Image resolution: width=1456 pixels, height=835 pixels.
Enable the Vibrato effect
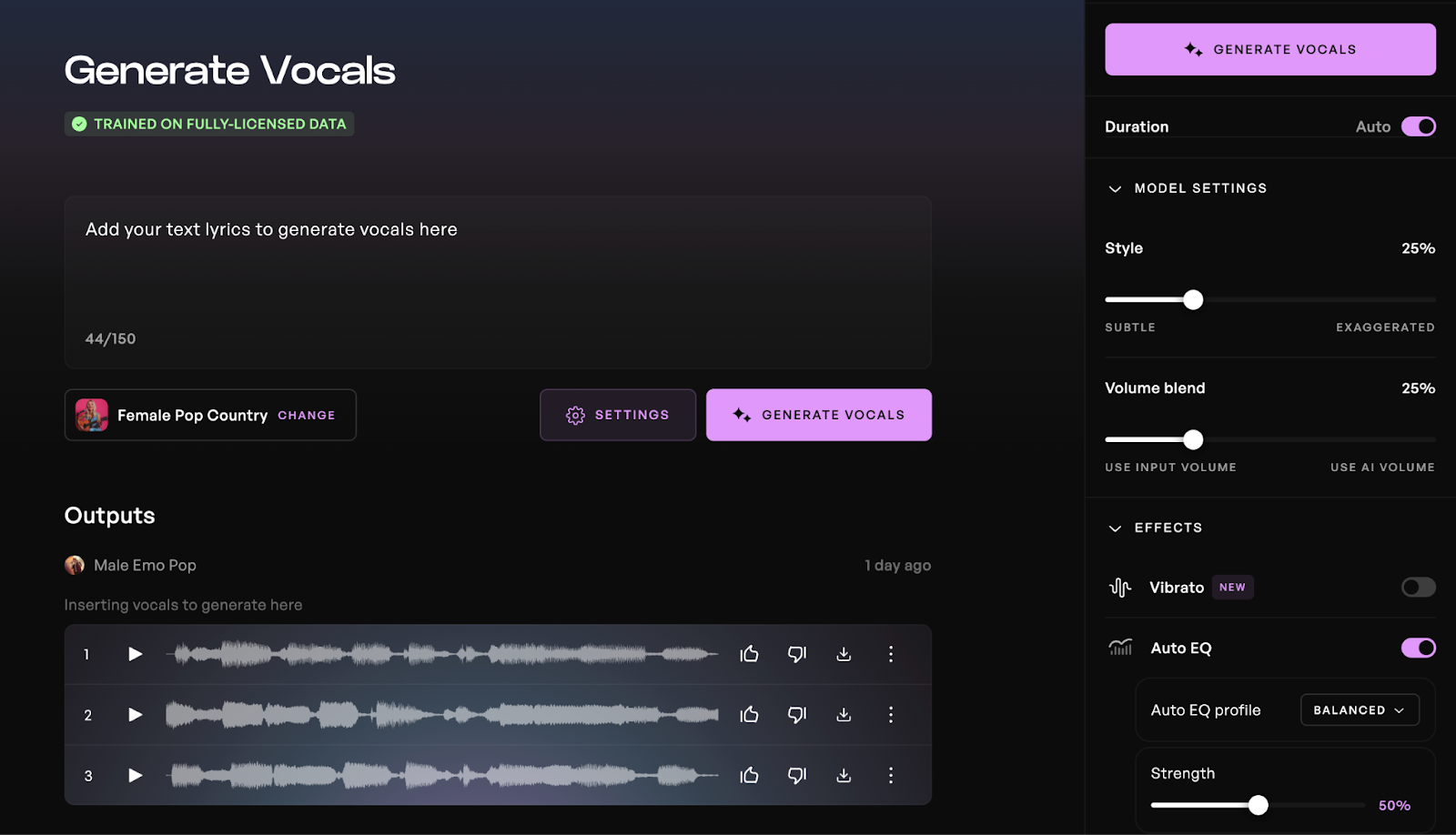[x=1418, y=588]
